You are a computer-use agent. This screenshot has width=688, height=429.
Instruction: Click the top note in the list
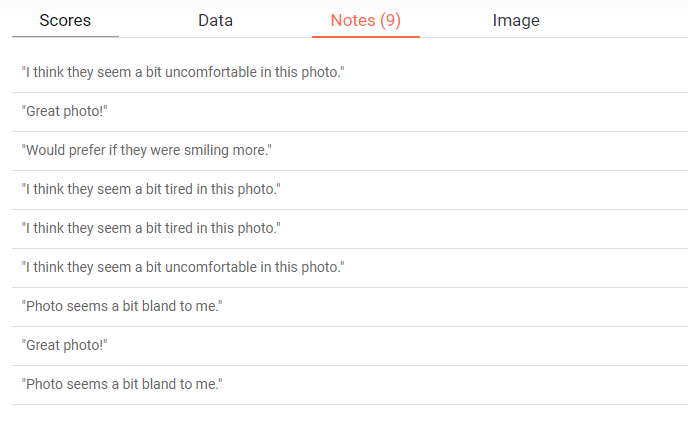pos(183,73)
